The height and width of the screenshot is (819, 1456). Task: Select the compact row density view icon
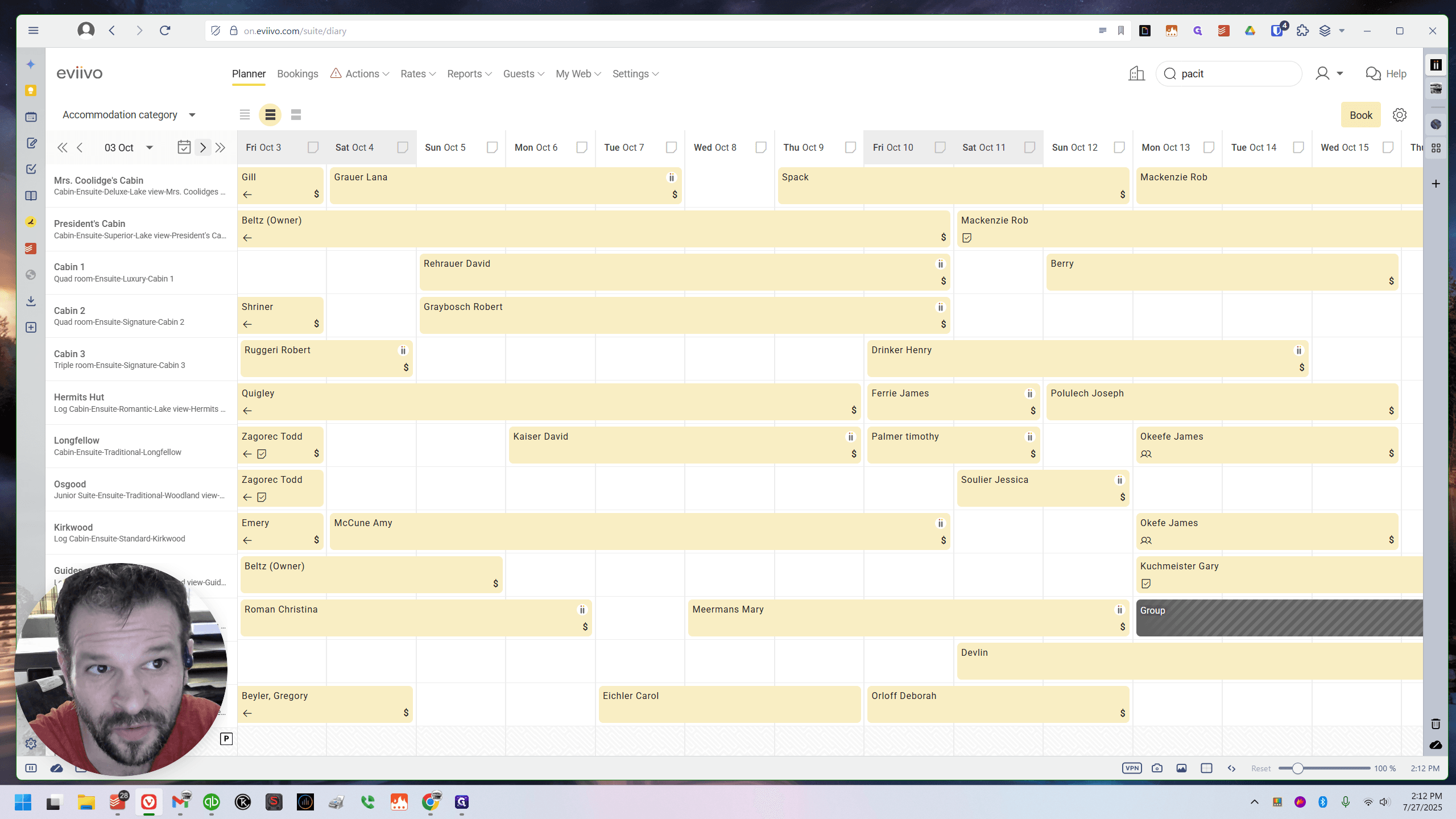pos(245,115)
